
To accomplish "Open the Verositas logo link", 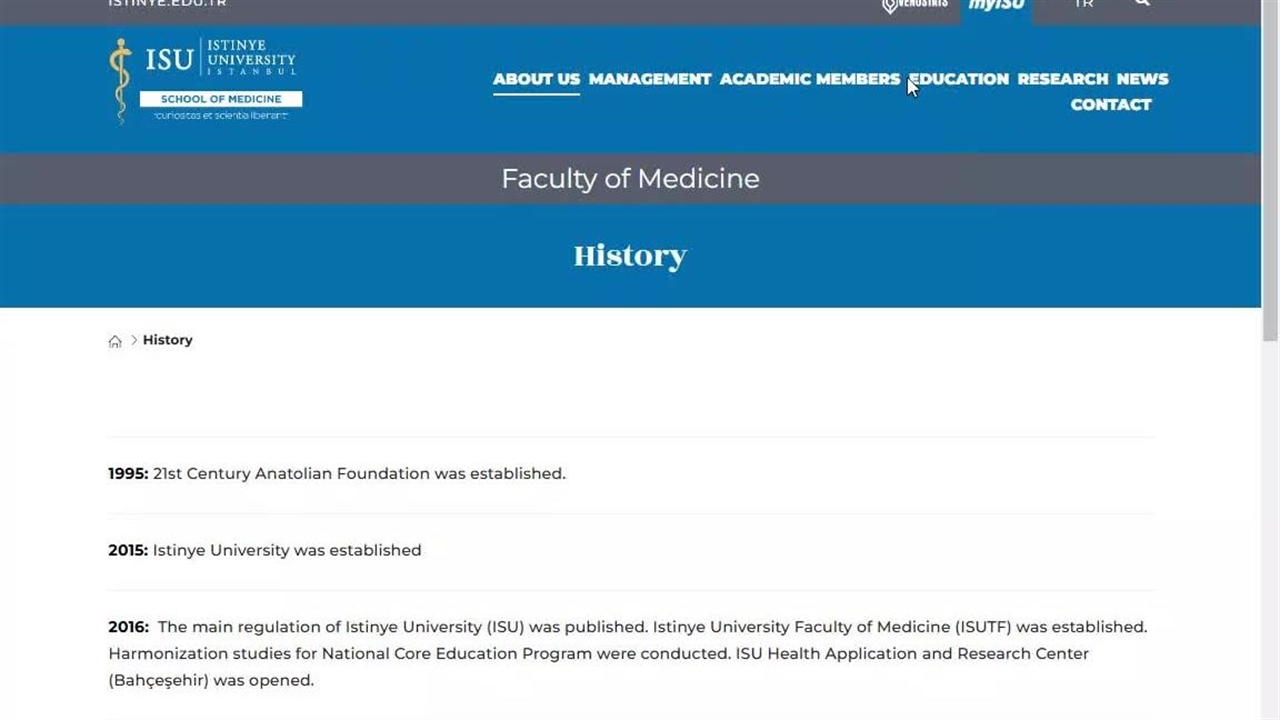I will [914, 6].
